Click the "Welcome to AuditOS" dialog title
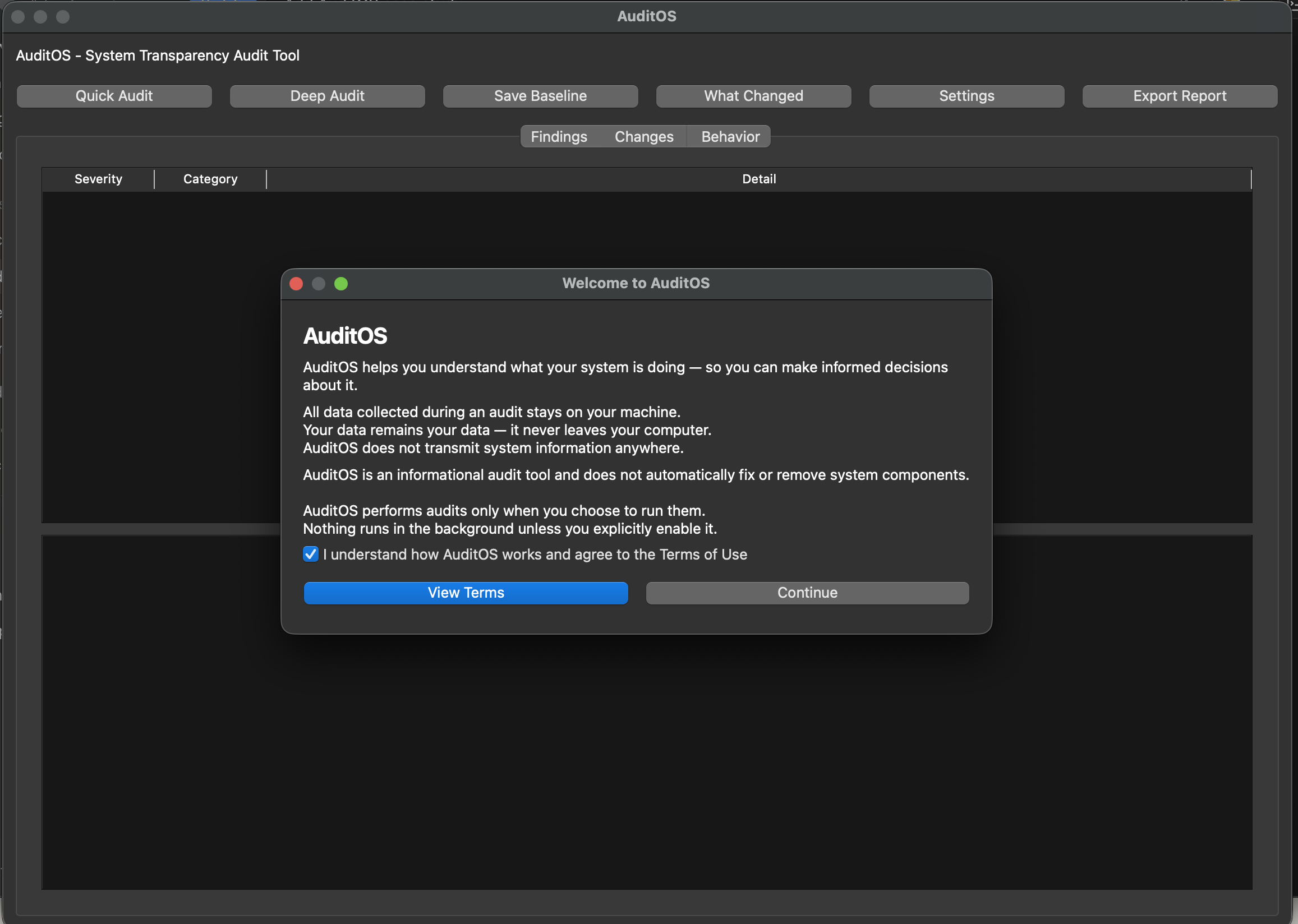 (x=636, y=283)
